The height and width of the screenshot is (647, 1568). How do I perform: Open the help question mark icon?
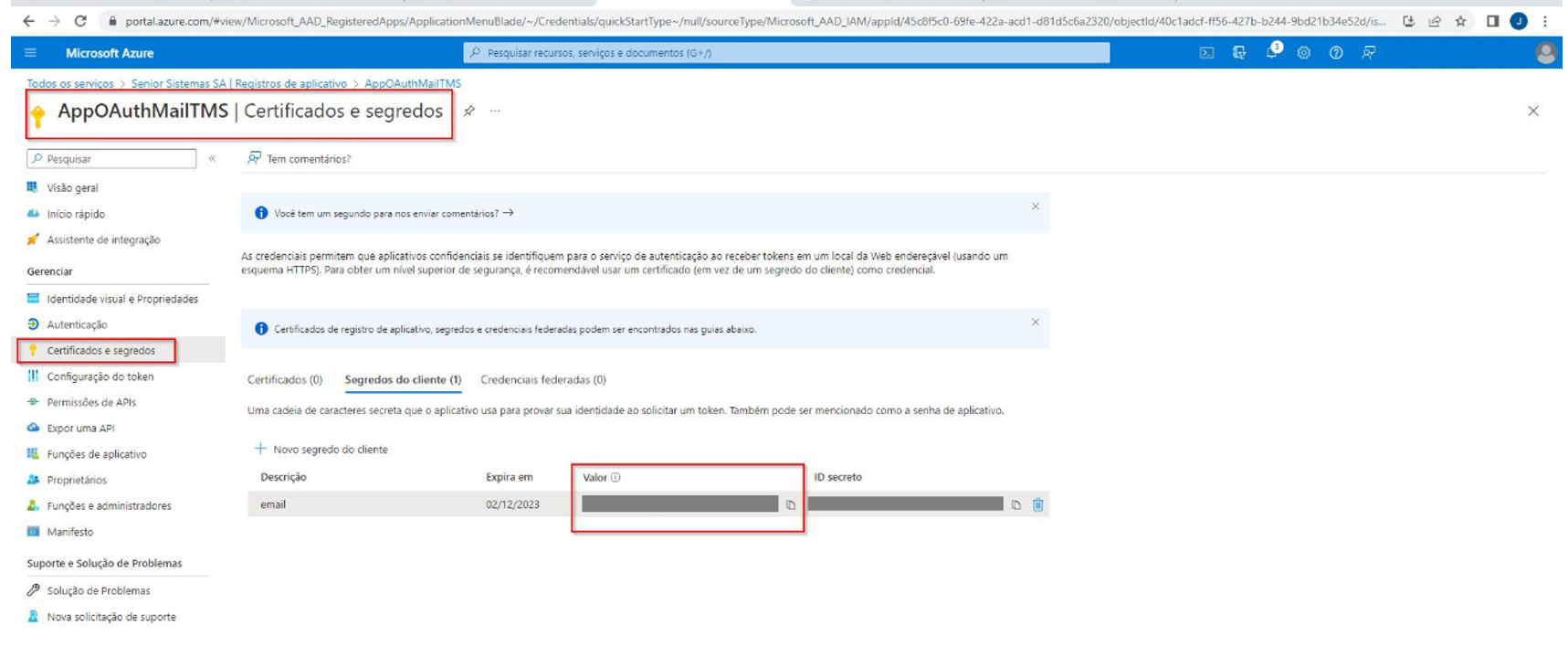coord(1336,53)
